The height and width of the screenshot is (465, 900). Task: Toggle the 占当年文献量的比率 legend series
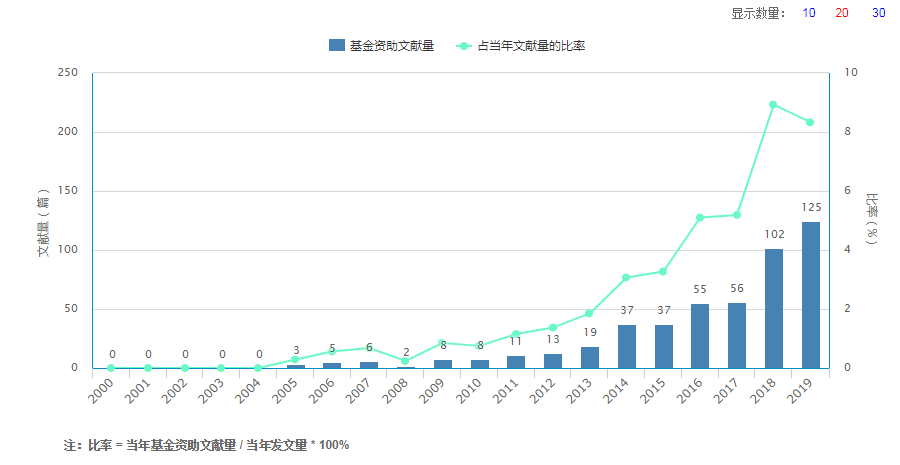[x=521, y=45]
